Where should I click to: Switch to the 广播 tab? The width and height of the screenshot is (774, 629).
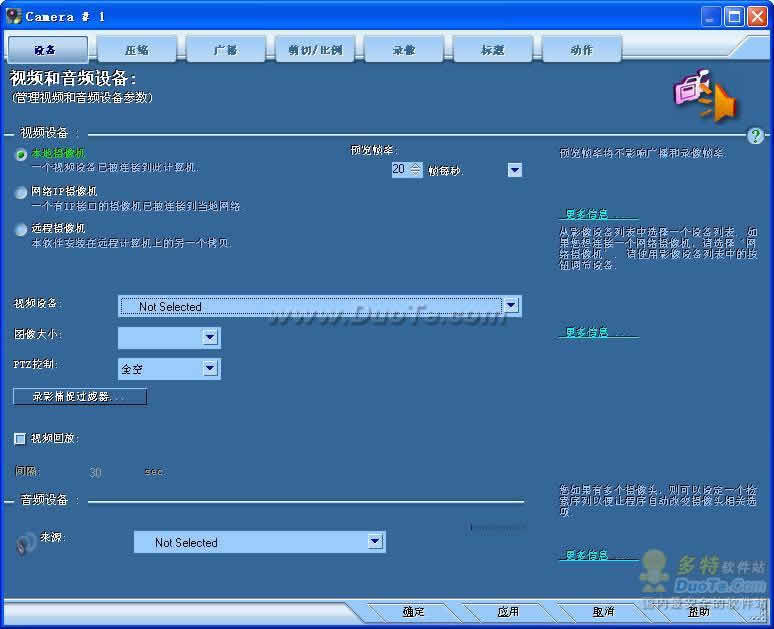point(226,49)
